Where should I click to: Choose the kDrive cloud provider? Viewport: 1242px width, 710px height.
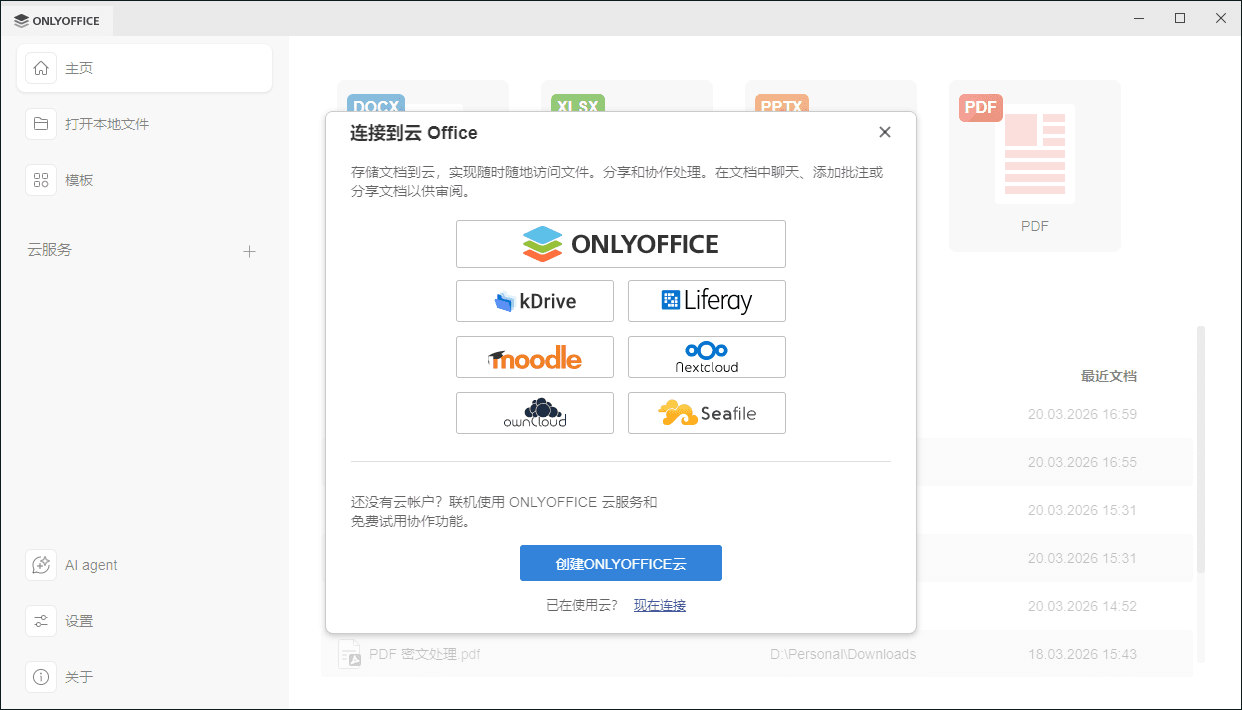[535, 301]
